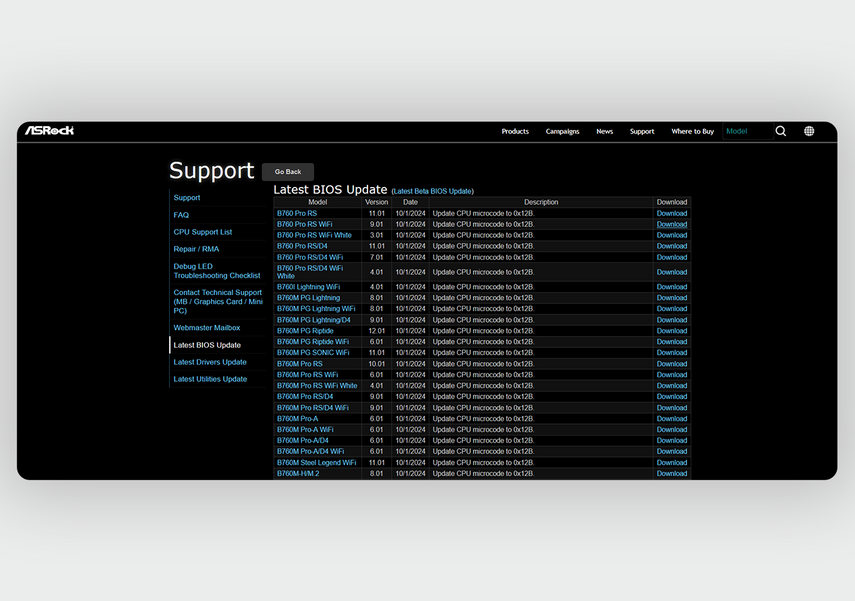855x601 pixels.
Task: Open Latest Utilities Update sidebar link
Action: pos(210,379)
